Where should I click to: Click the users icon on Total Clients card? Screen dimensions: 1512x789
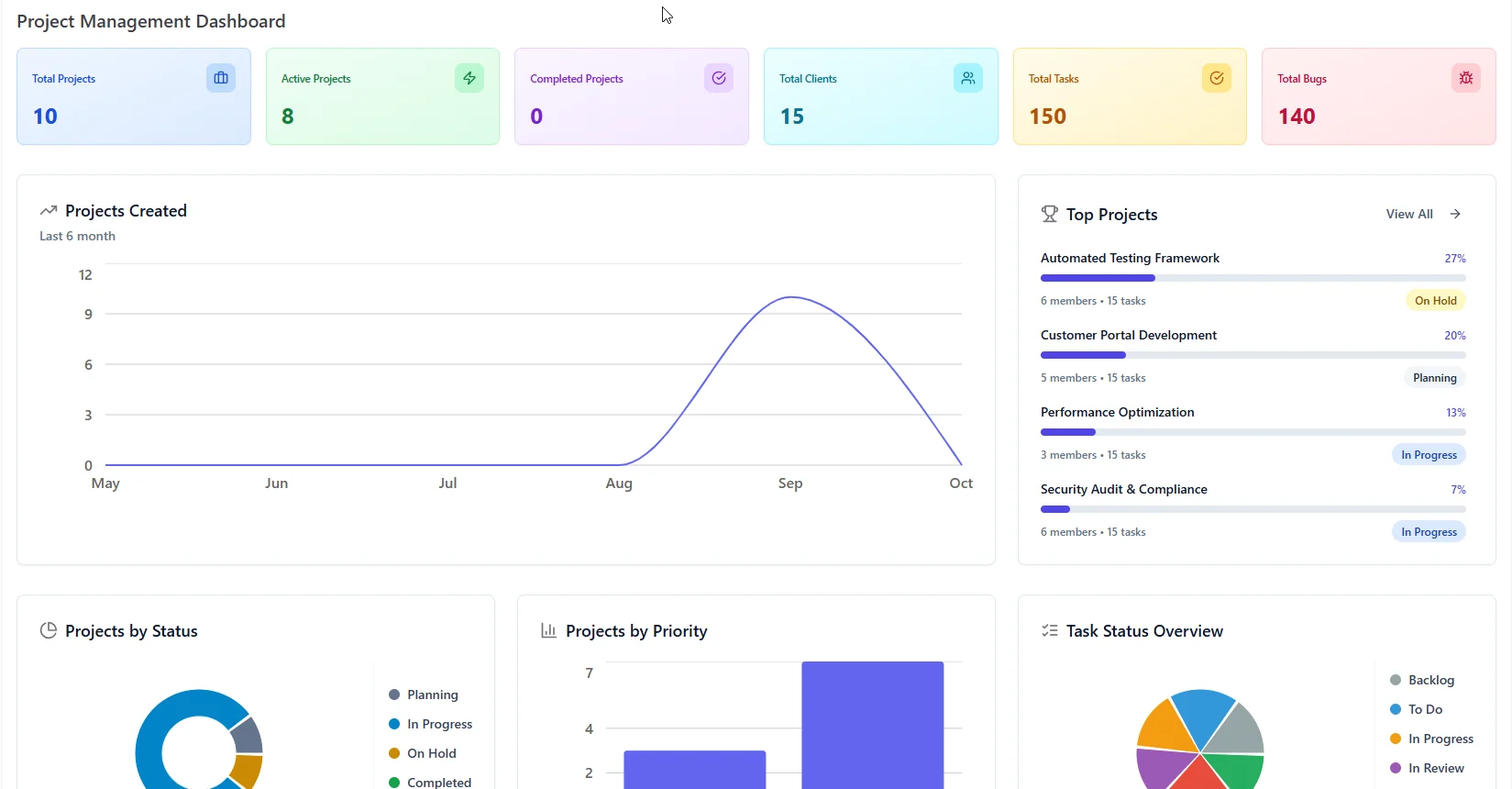pos(968,78)
